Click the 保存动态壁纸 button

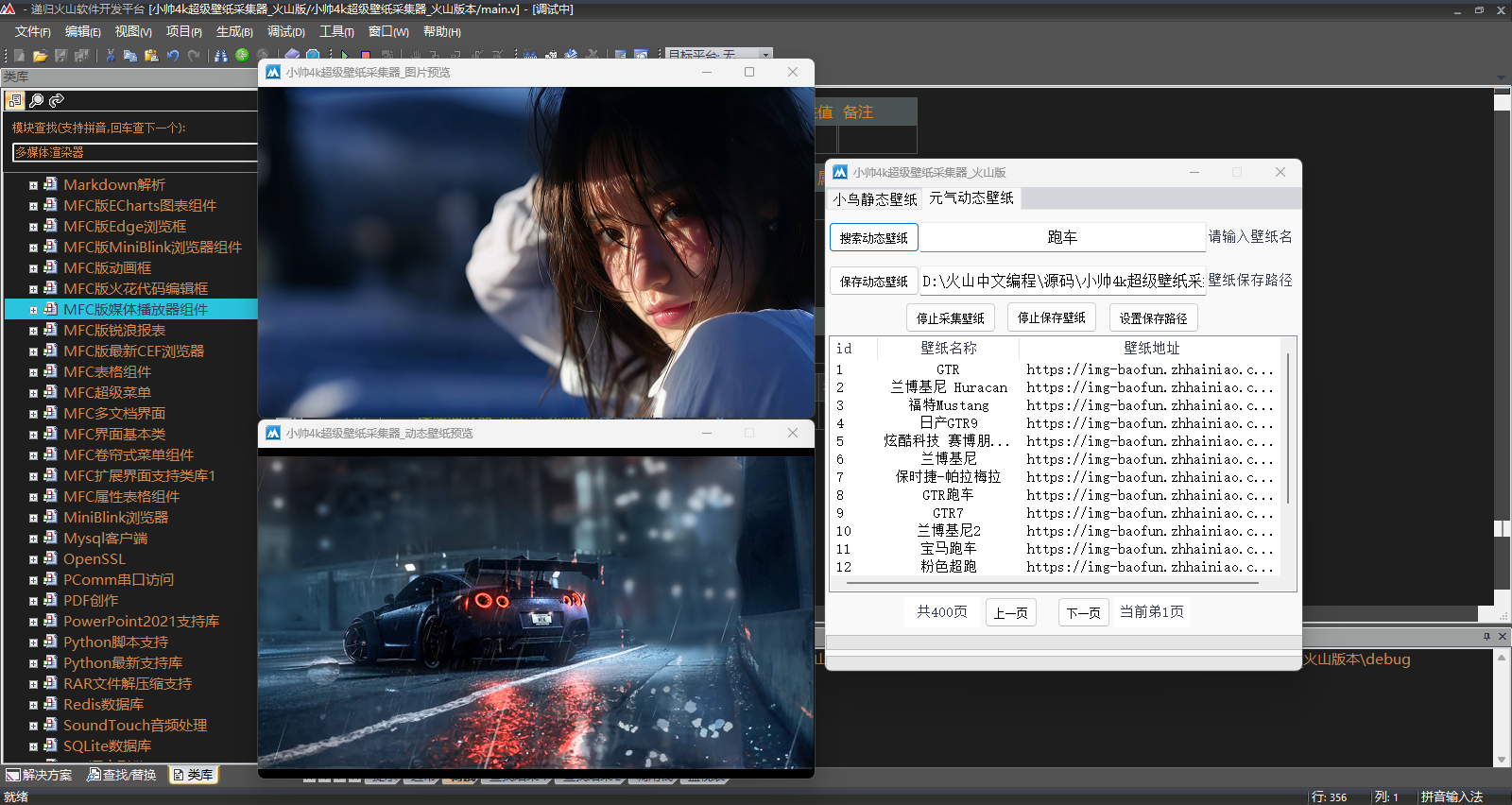[874, 281]
